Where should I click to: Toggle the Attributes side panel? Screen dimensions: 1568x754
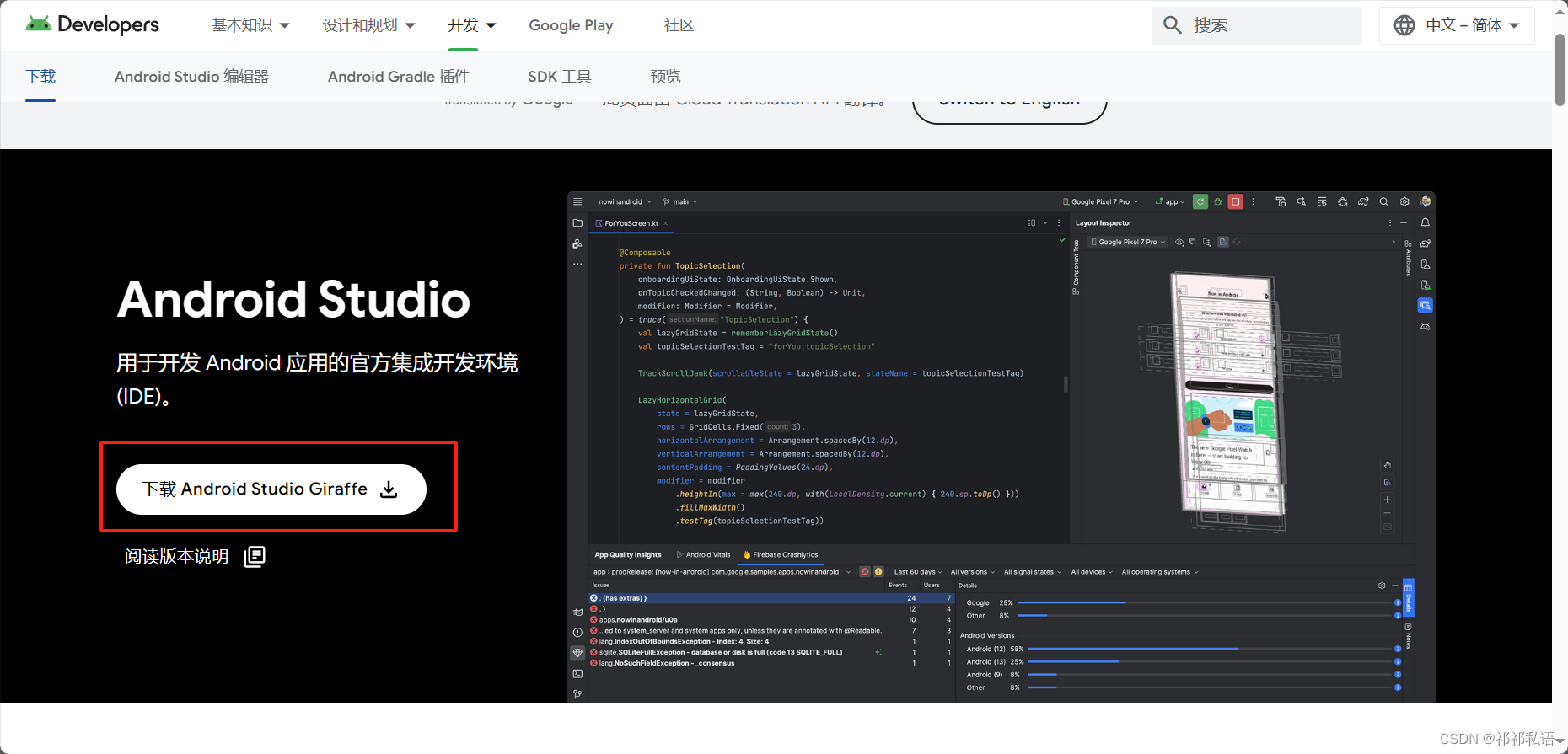coord(1408,259)
